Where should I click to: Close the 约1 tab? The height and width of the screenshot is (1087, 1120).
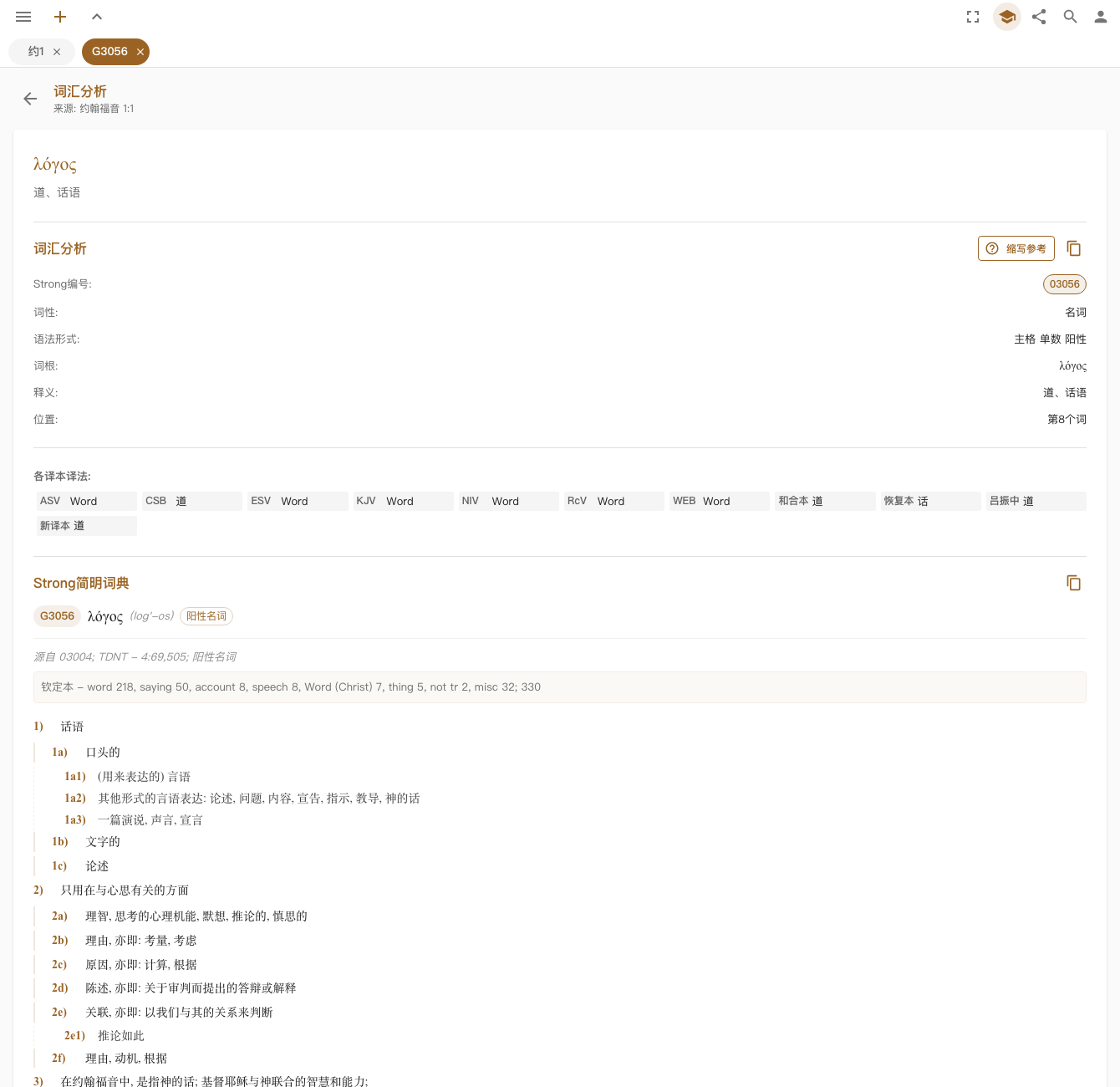click(57, 52)
